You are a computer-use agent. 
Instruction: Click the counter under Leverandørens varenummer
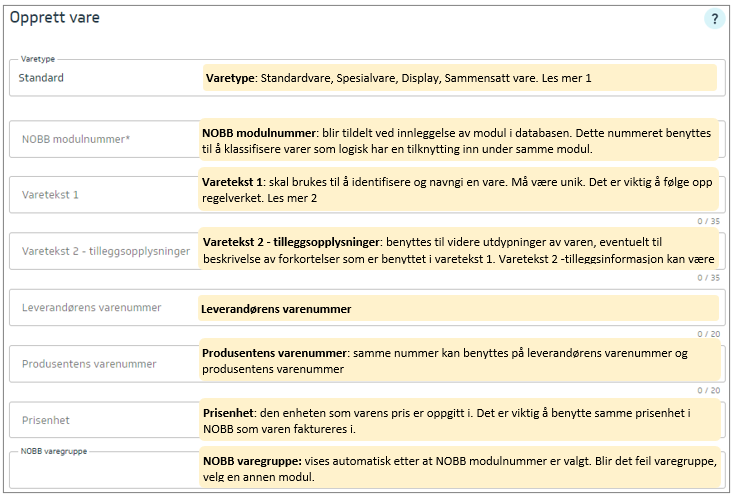tap(707, 334)
